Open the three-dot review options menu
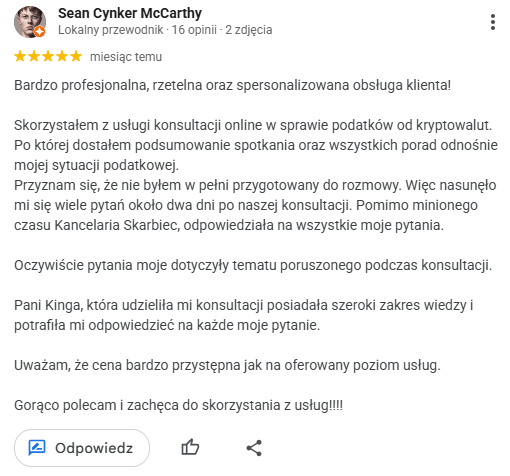Image resolution: width=510 pixels, height=476 pixels. pyautogui.click(x=493, y=22)
